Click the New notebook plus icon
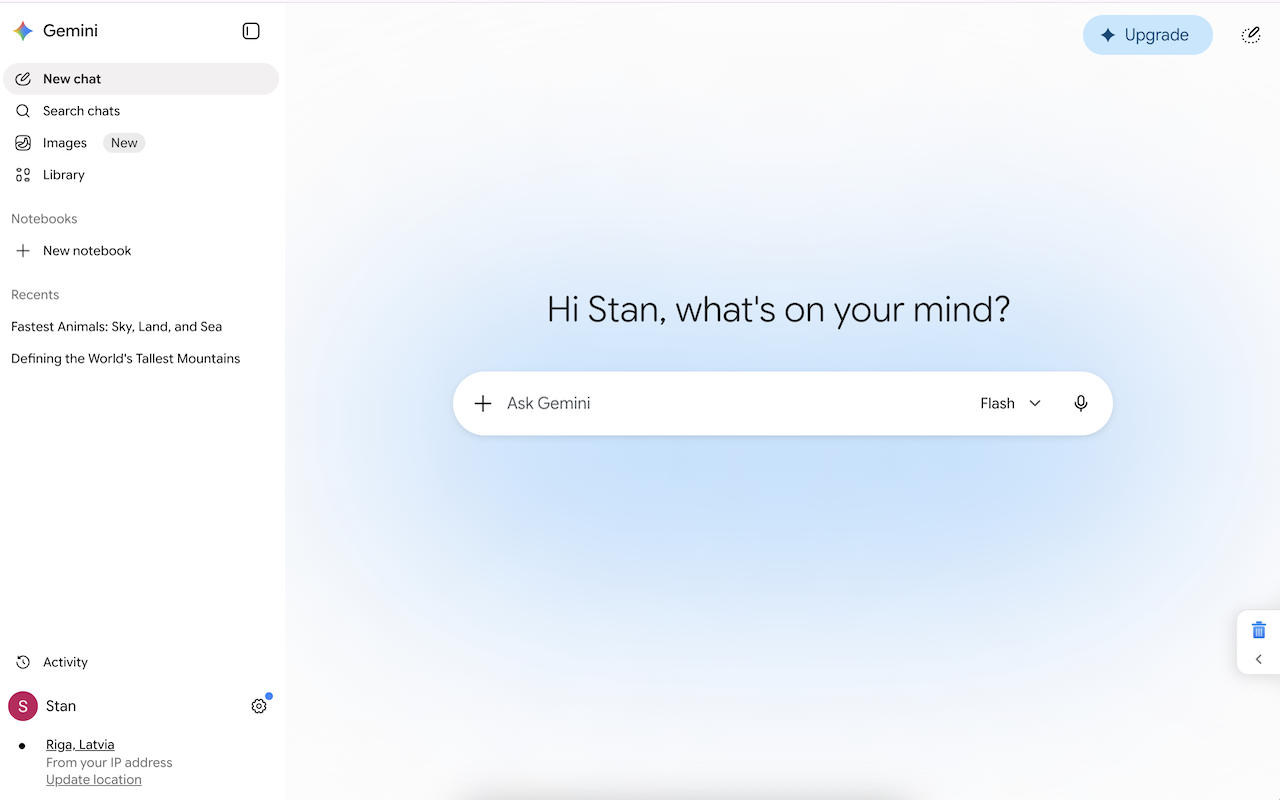 pos(23,251)
